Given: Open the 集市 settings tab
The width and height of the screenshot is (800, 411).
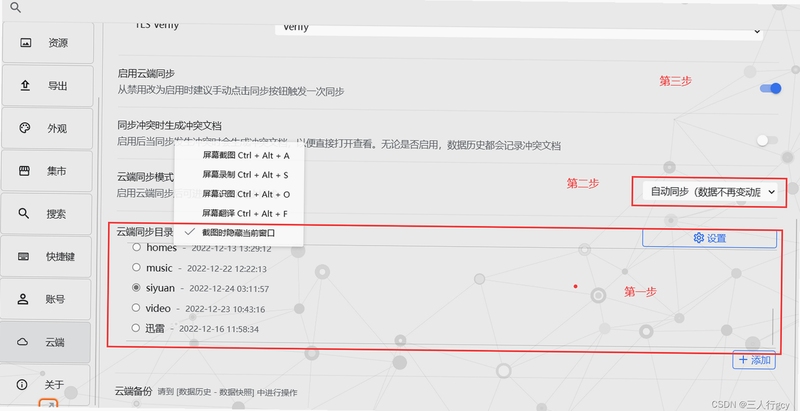Looking at the screenshot, I should 47,171.
